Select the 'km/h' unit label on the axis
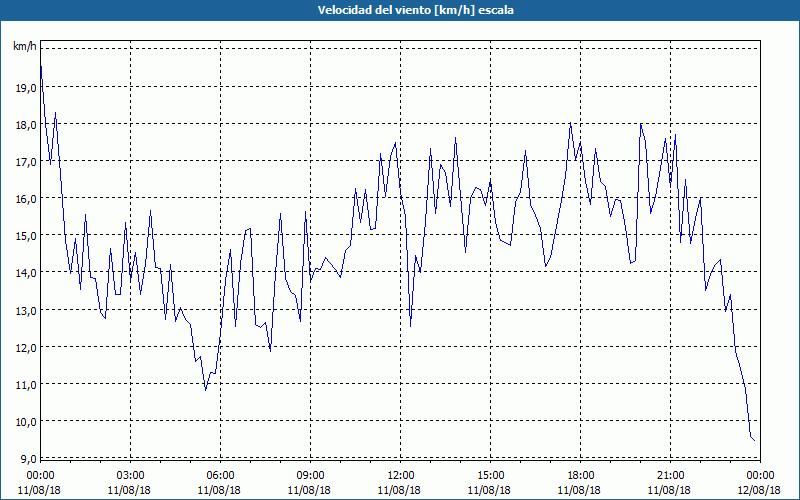Image resolution: width=800 pixels, height=500 pixels. coord(25,46)
